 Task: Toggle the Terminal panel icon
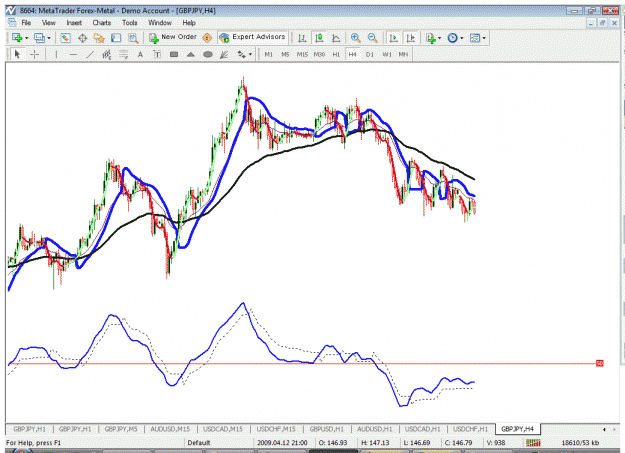click(x=116, y=38)
